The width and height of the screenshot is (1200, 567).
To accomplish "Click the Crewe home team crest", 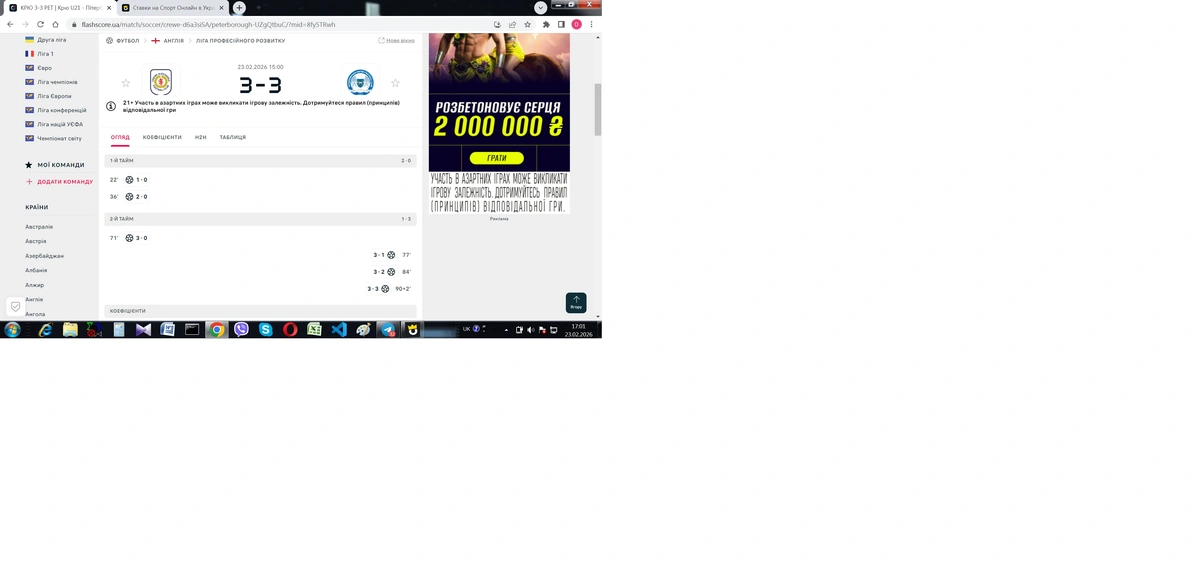I will pyautogui.click(x=161, y=82).
